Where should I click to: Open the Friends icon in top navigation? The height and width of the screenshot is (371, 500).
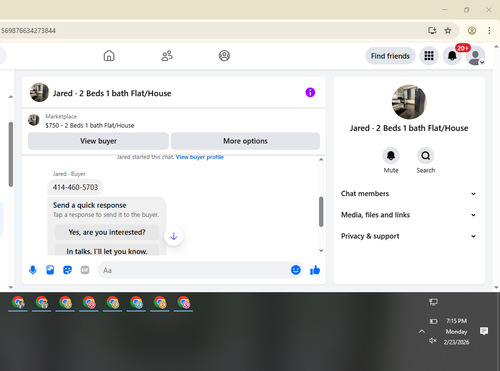click(167, 56)
